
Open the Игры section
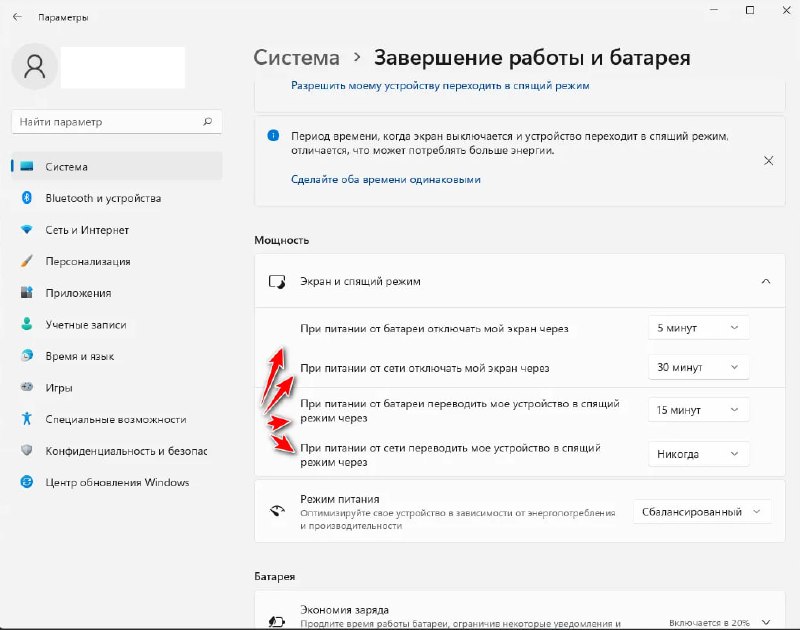point(117,388)
